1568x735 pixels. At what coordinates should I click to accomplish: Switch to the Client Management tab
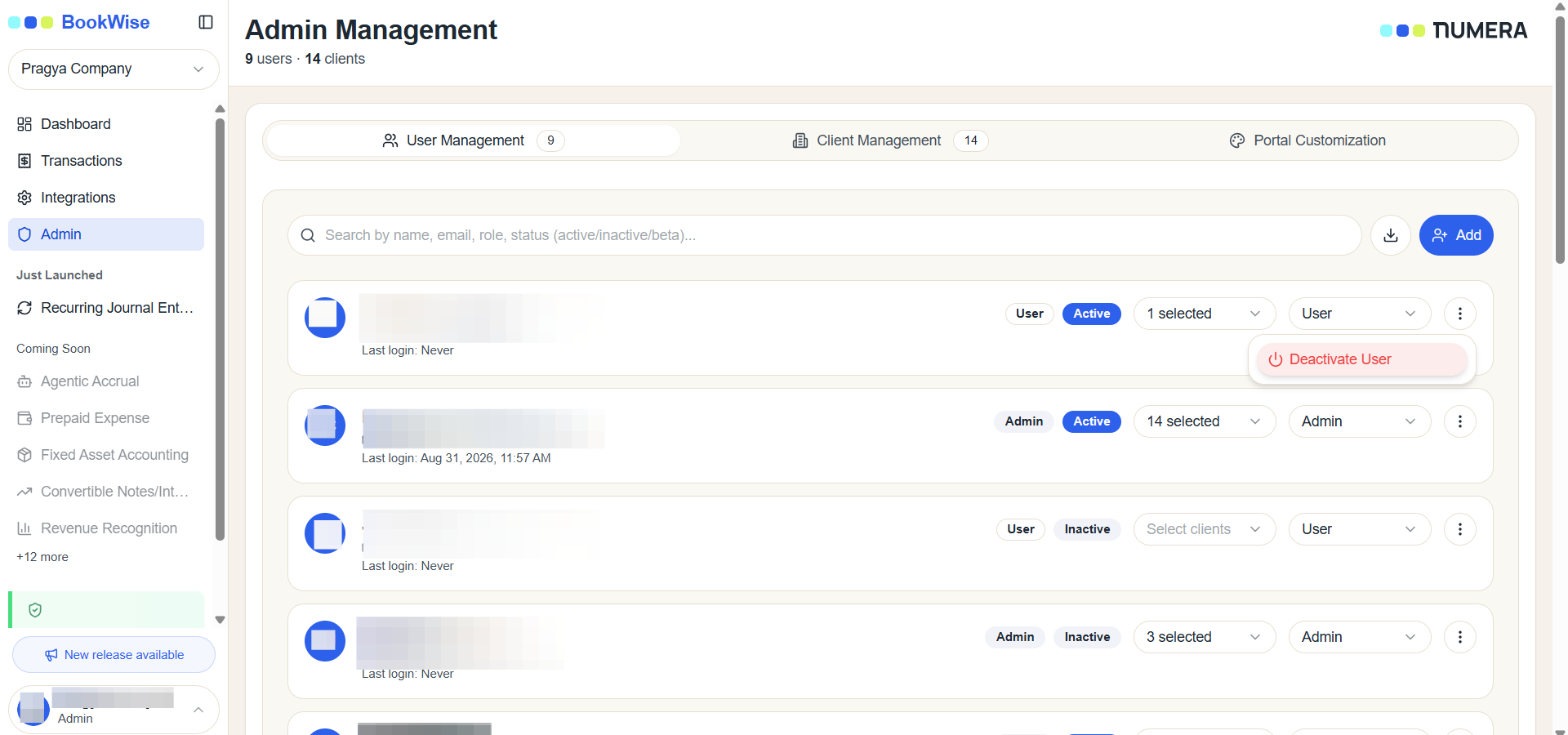point(890,140)
